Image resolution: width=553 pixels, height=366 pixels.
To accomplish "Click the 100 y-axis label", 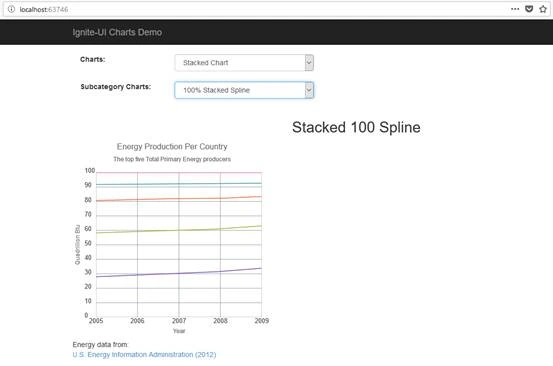I will click(90, 171).
